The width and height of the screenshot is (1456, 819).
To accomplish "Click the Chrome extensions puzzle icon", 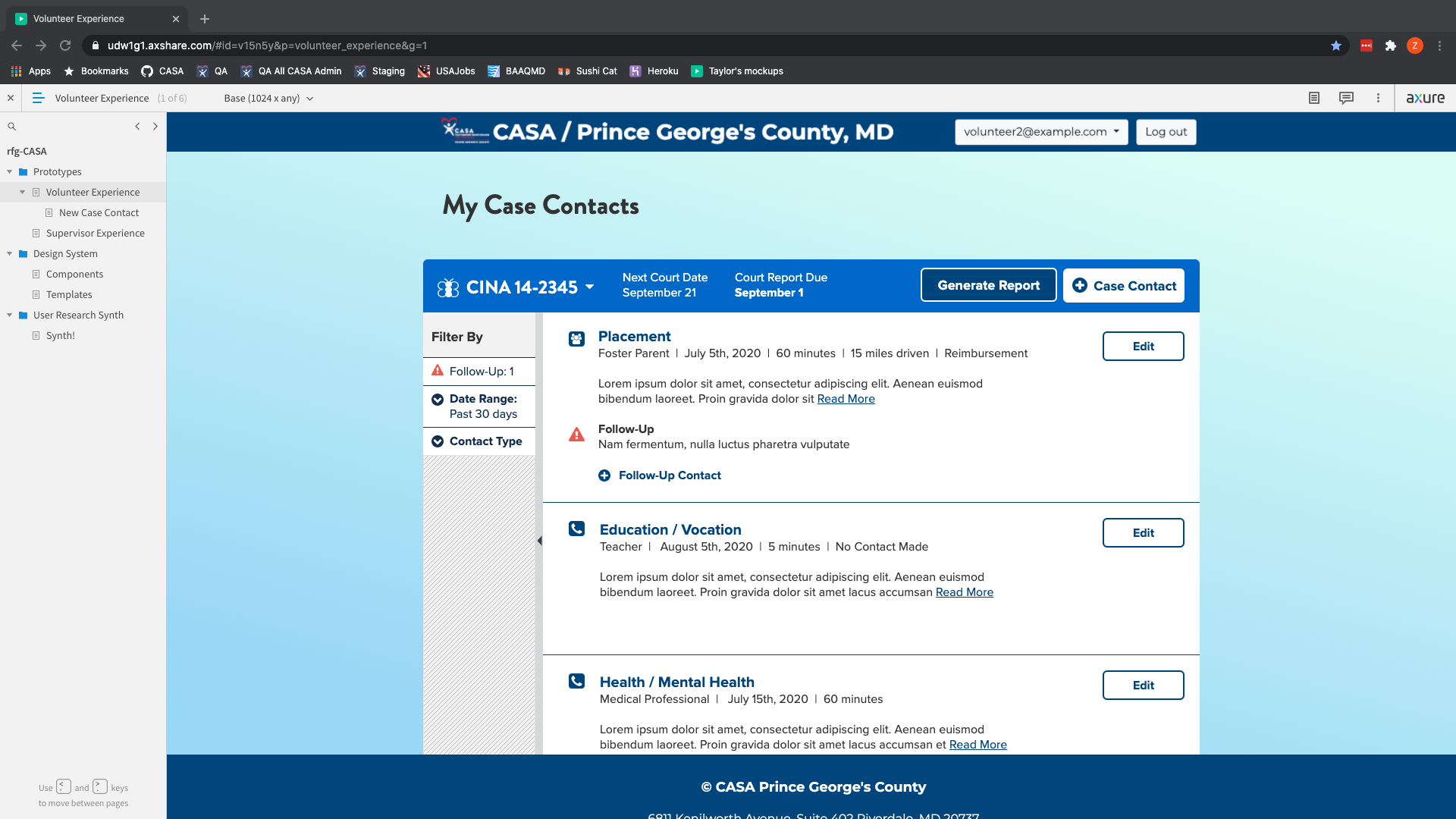I will (1390, 45).
